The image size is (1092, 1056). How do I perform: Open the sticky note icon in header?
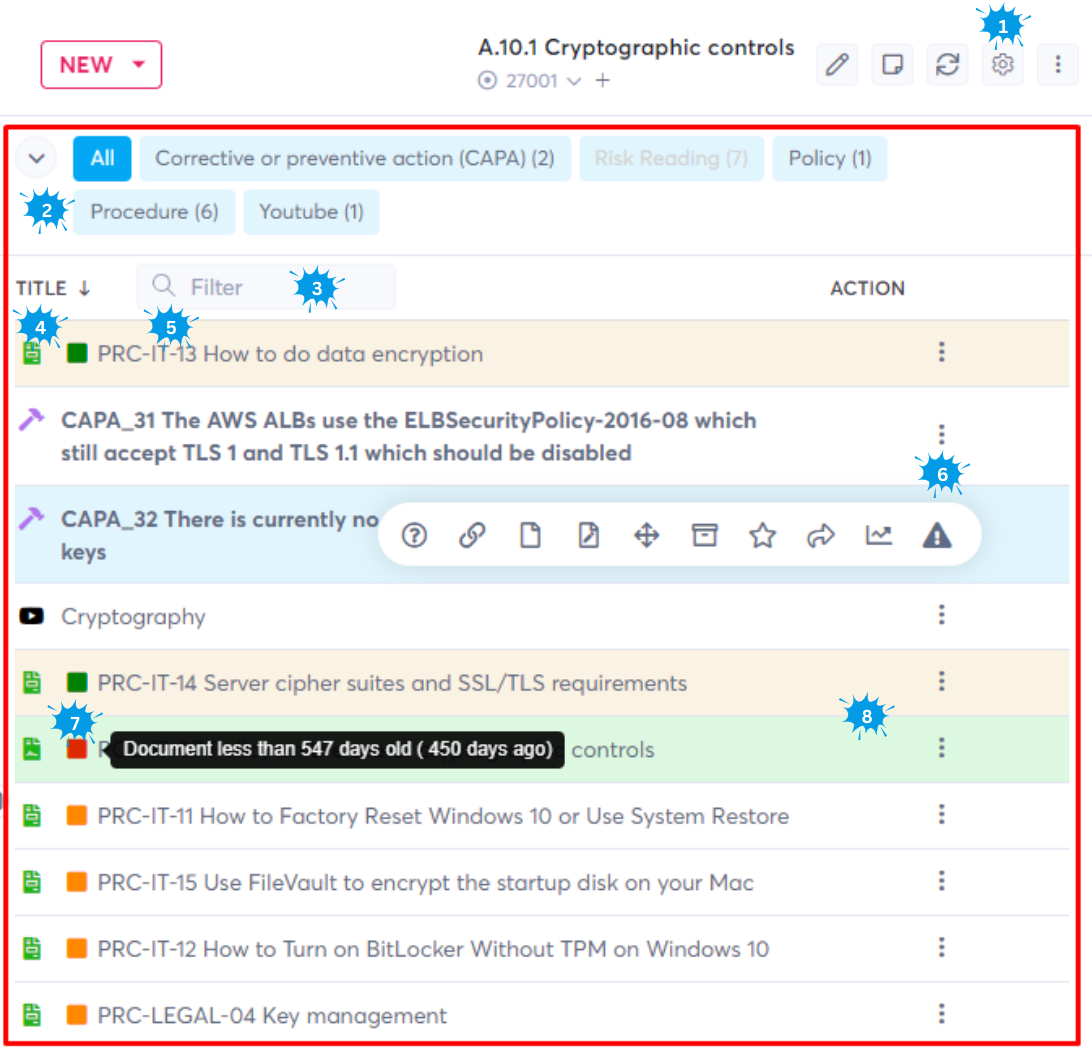892,65
